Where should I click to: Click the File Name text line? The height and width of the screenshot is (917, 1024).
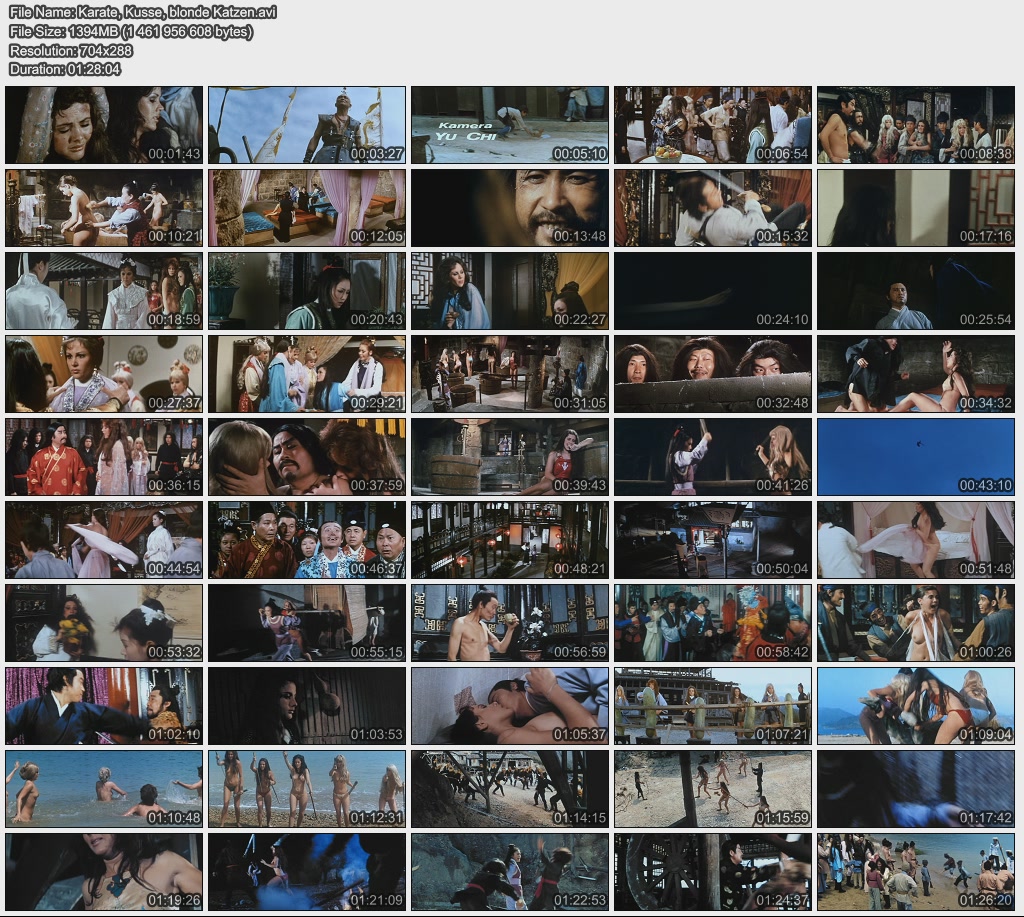(143, 12)
